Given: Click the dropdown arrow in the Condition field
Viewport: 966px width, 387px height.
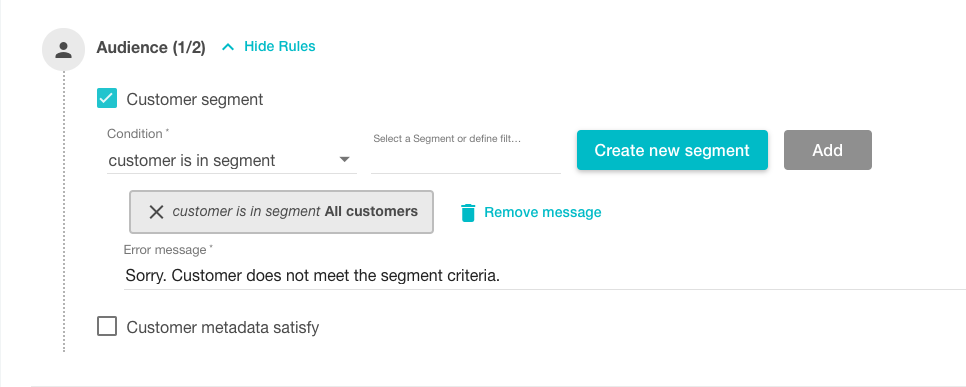Looking at the screenshot, I should coord(345,160).
